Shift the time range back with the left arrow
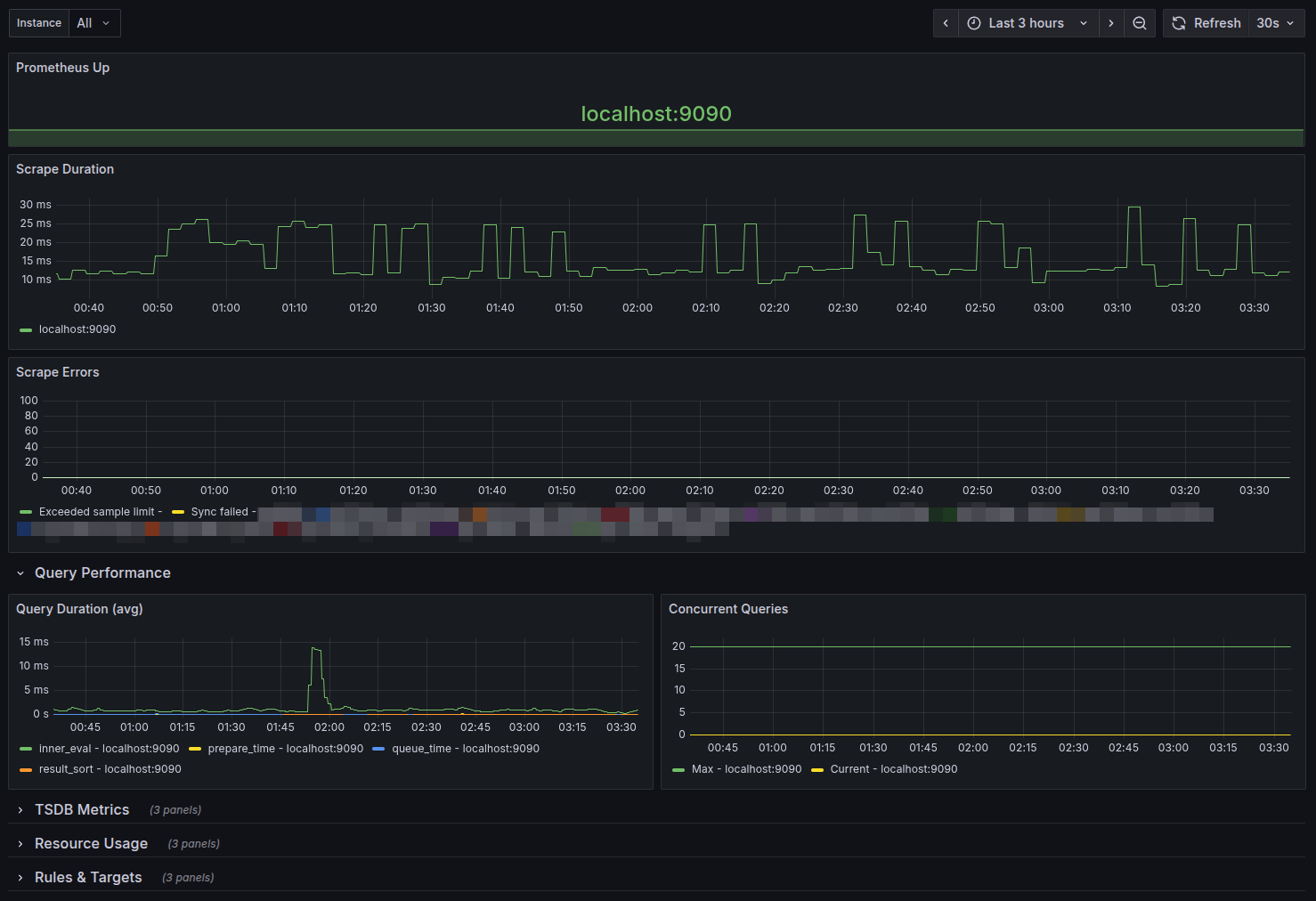This screenshot has height=901, width=1316. coord(946,22)
